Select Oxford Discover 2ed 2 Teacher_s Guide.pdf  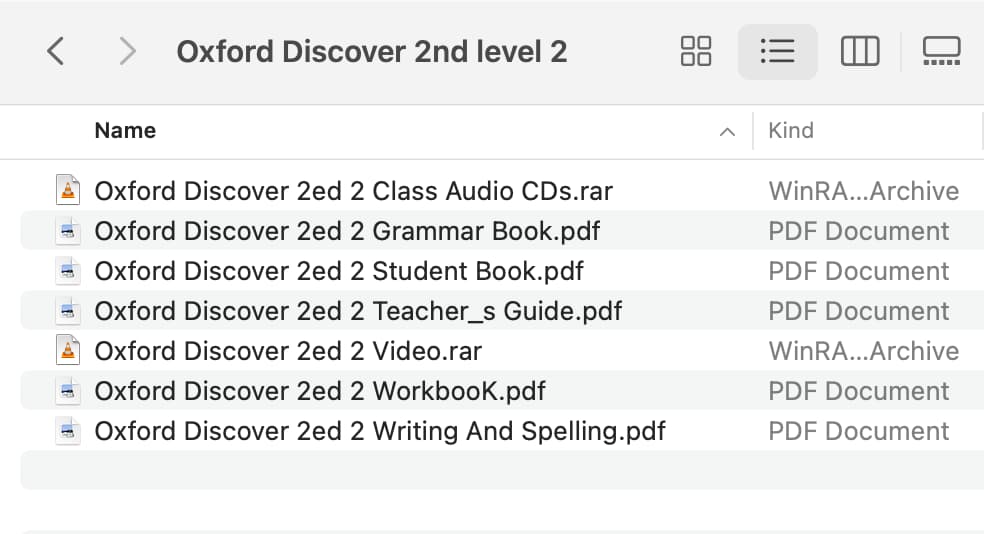(358, 311)
